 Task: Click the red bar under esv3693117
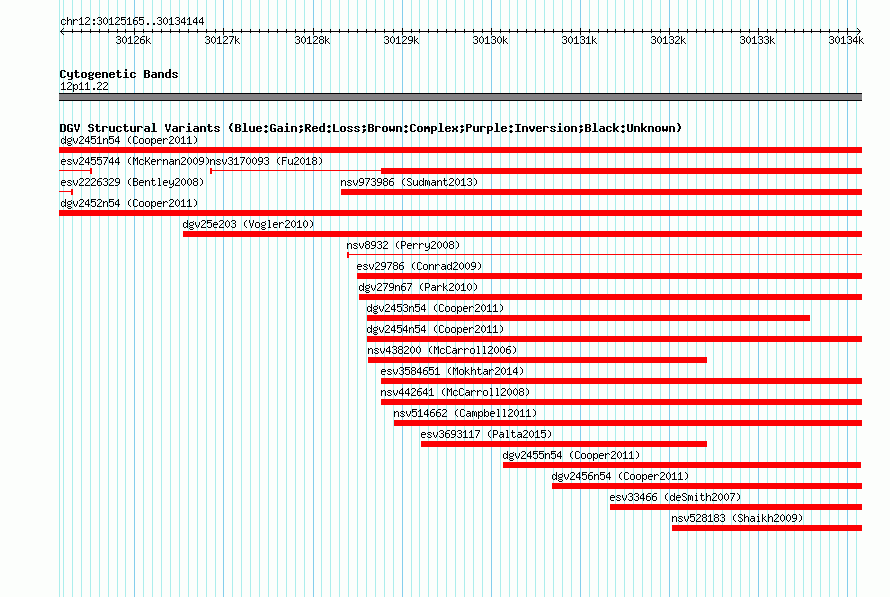pyautogui.click(x=564, y=444)
